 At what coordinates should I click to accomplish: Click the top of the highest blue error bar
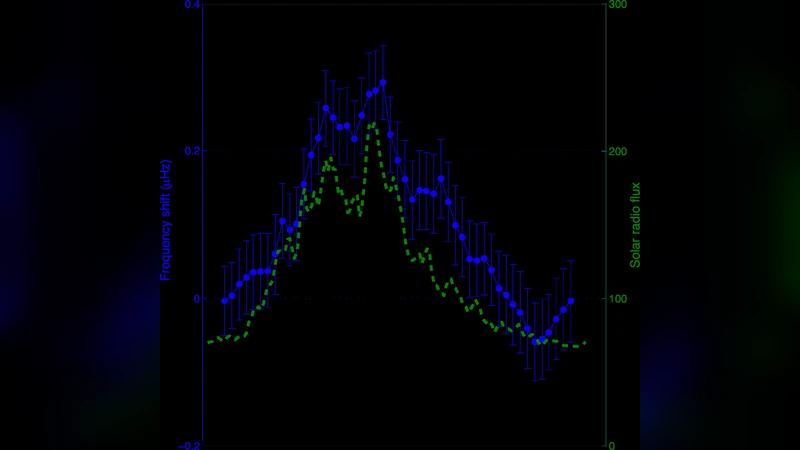point(383,45)
